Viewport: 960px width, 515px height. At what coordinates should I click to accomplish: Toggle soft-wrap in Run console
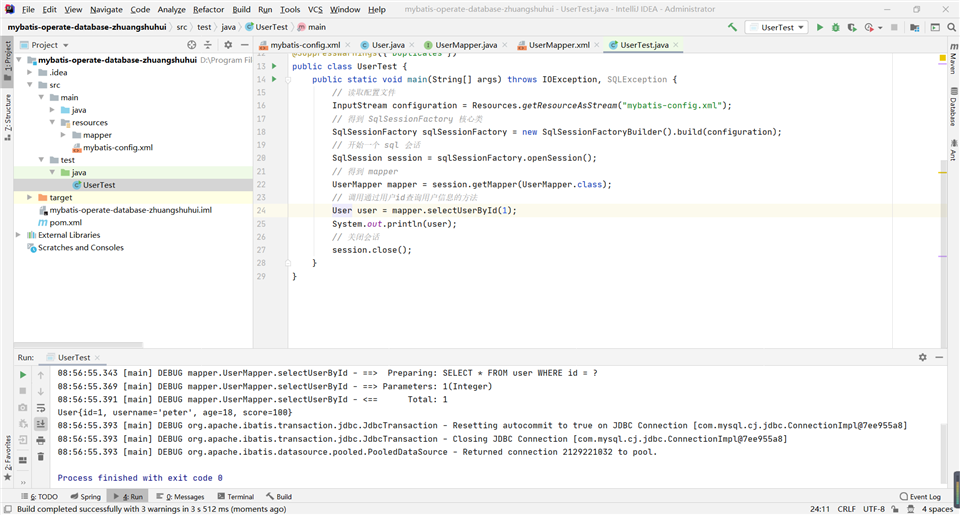pyautogui.click(x=40, y=408)
